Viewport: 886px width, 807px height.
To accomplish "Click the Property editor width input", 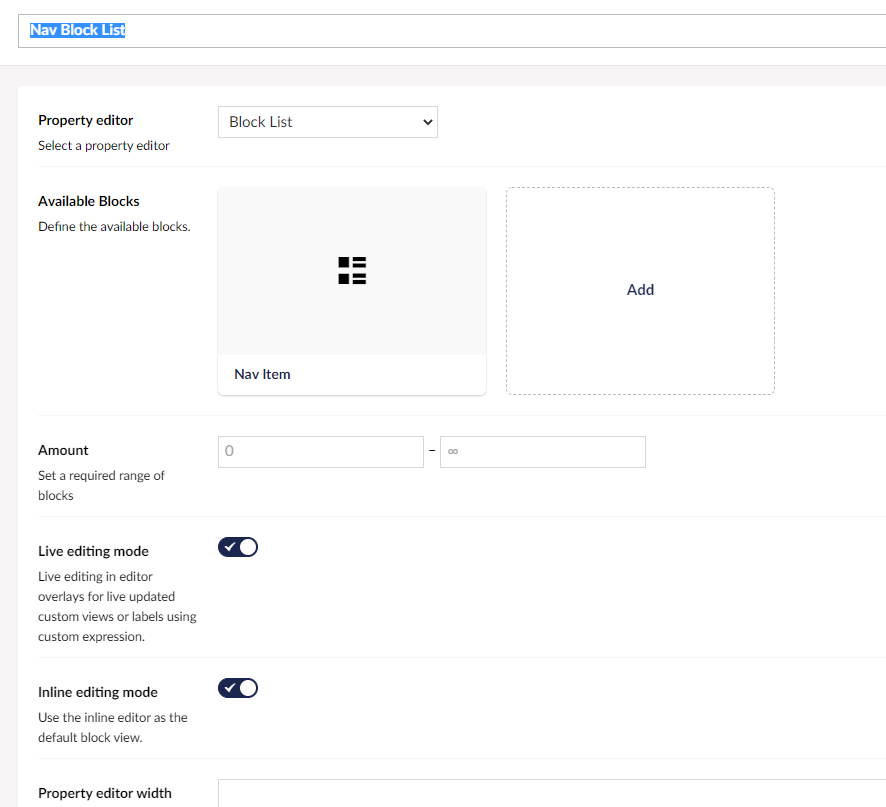I will click(x=551, y=793).
